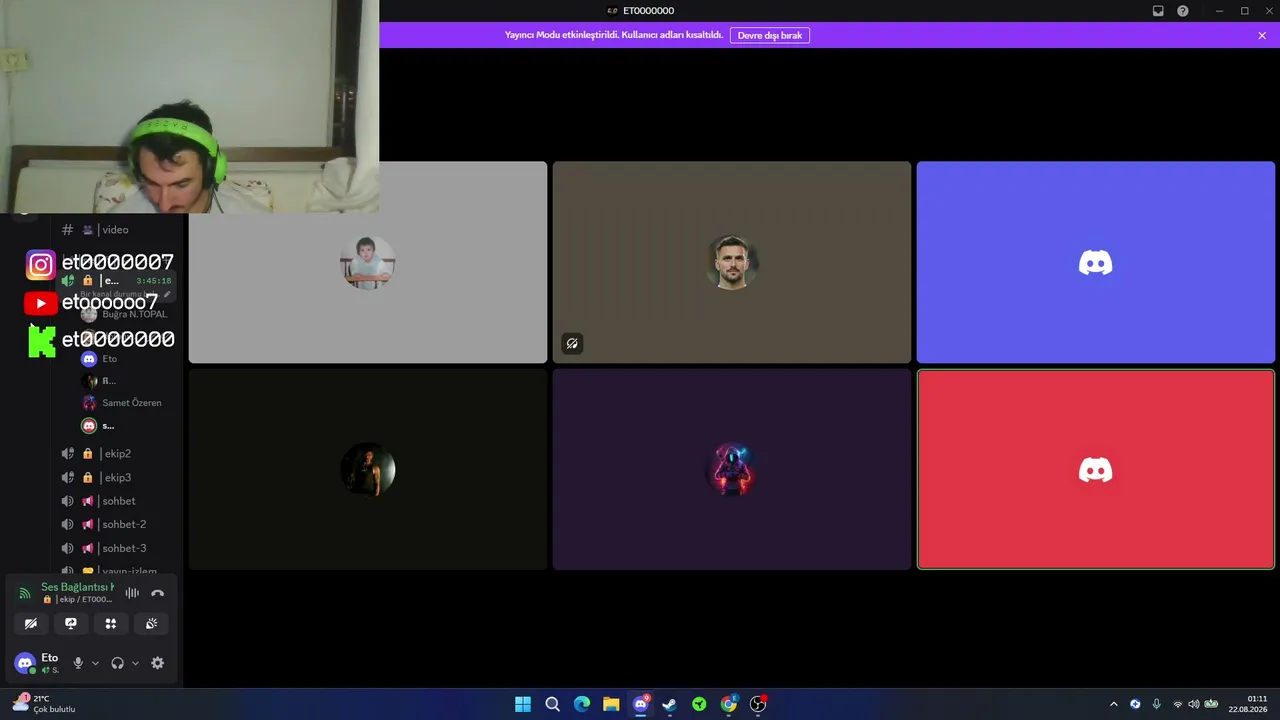The height and width of the screenshot is (720, 1280).
Task: Open Windows taskbar search
Action: pyautogui.click(x=552, y=704)
